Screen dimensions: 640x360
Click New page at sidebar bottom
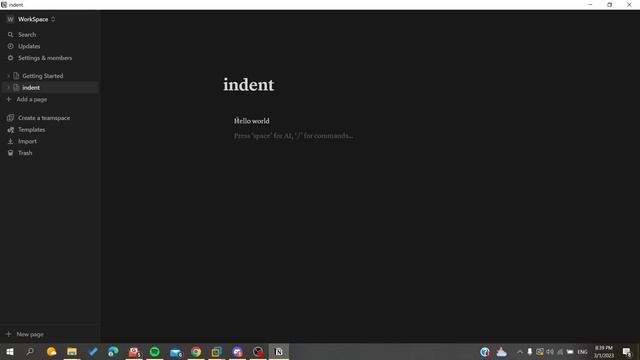[x=30, y=334]
